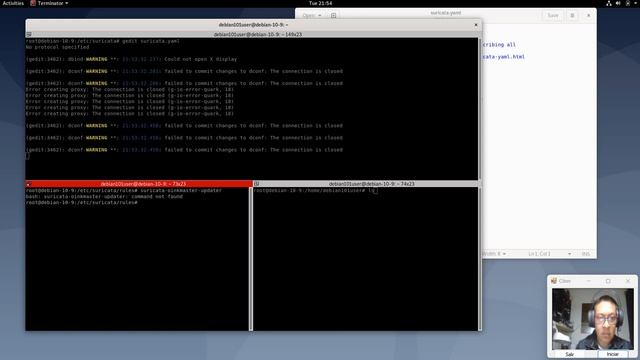The image size is (640, 360).
Task: Expand the Open recent files arrow in gedit
Action: click(320, 16)
